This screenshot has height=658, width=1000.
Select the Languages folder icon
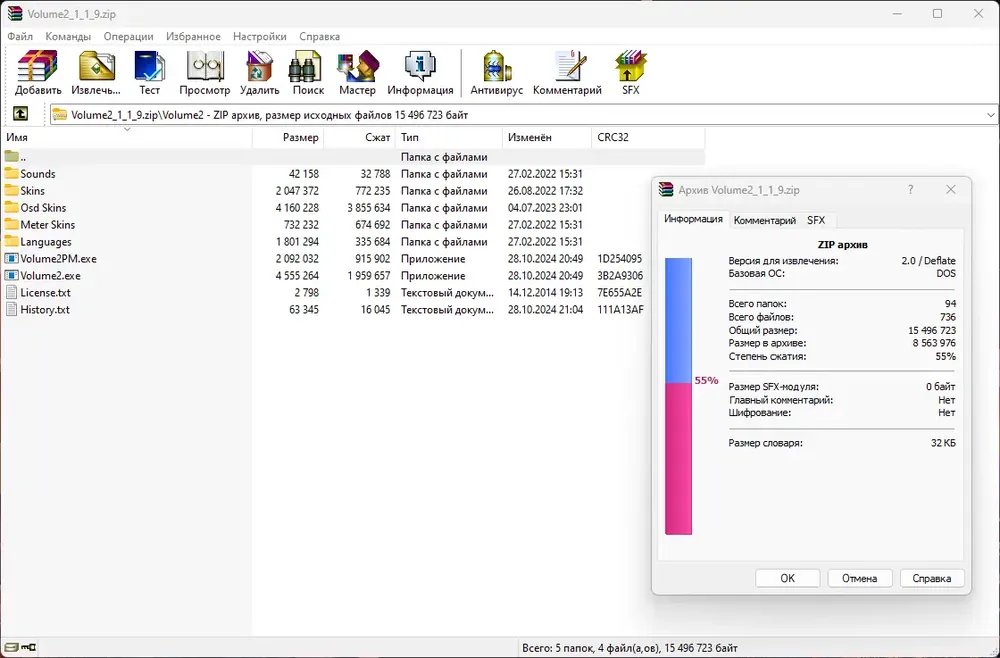point(11,242)
